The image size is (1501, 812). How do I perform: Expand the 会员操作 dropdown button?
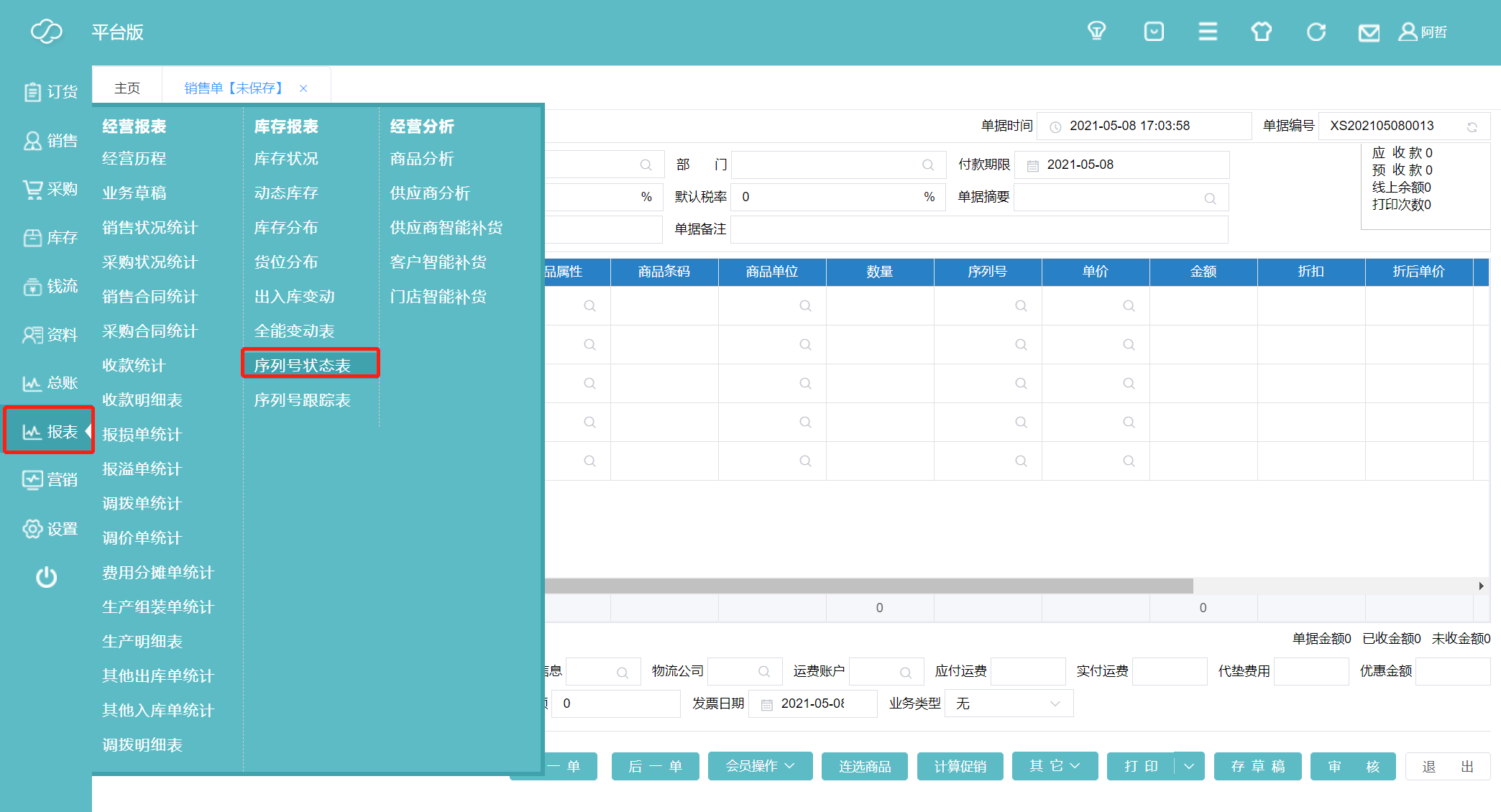(760, 766)
